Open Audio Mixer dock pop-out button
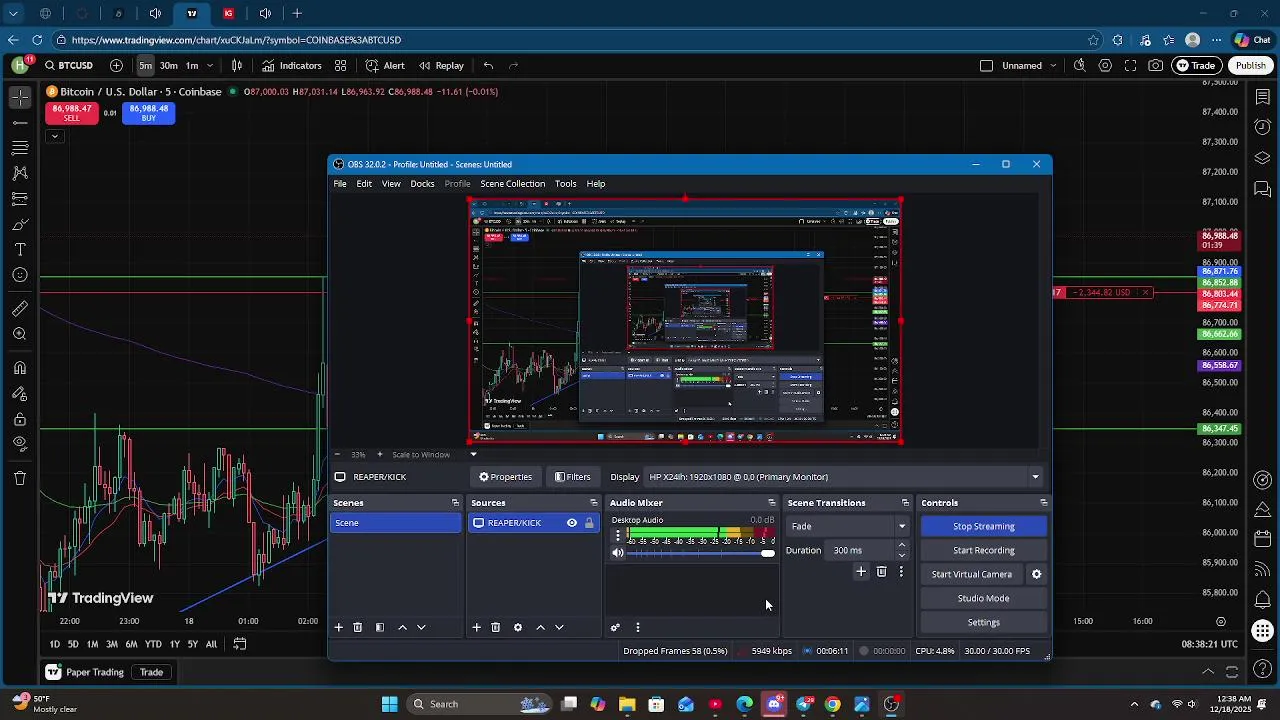1280x720 pixels. pyautogui.click(x=771, y=503)
